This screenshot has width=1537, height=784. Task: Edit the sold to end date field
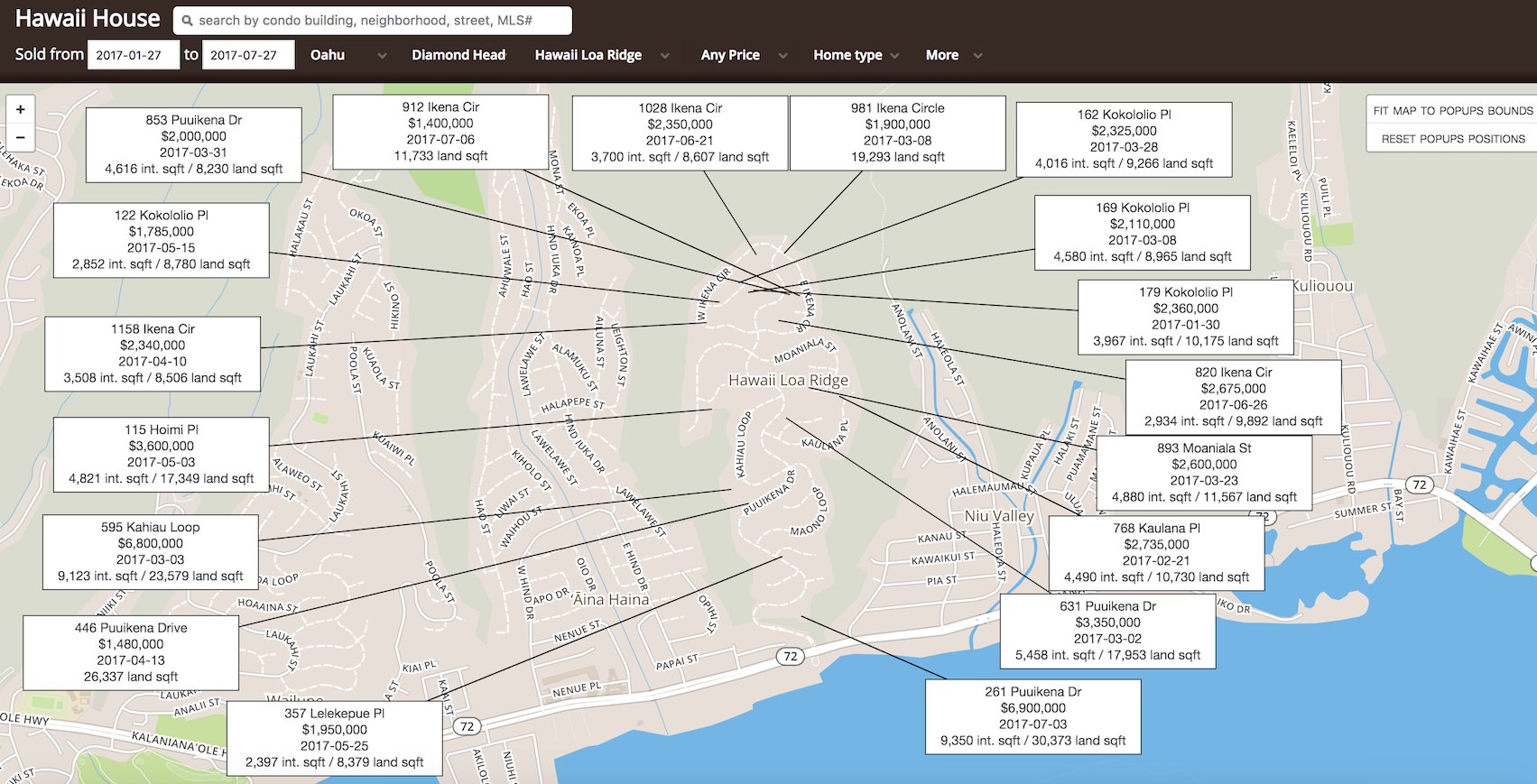point(248,55)
